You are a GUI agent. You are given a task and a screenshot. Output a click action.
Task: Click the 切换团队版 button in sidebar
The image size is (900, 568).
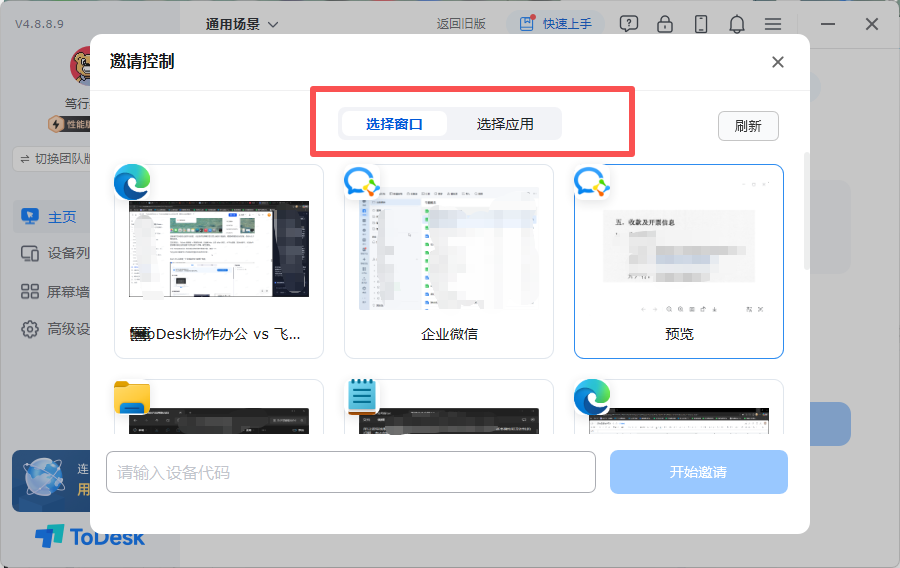tap(52, 159)
